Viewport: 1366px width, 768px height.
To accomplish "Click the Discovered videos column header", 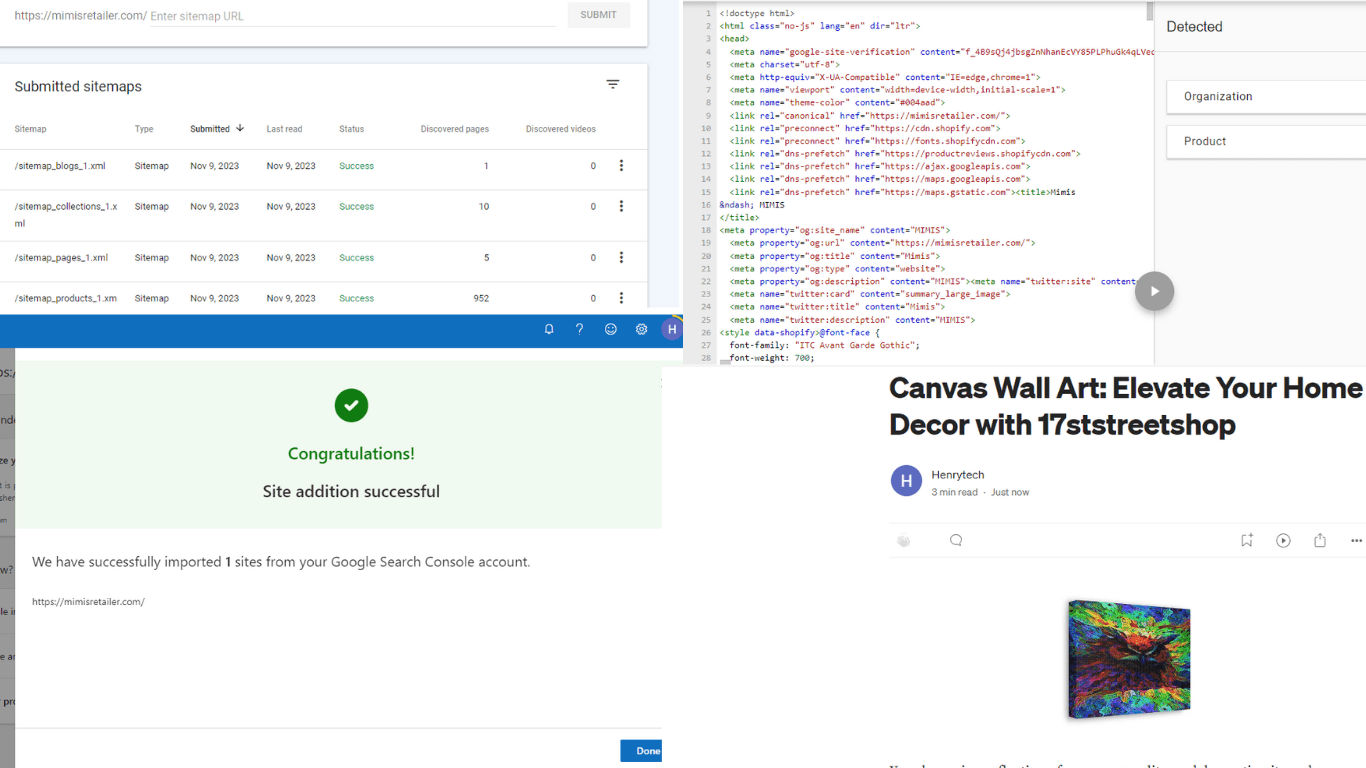I will point(561,129).
